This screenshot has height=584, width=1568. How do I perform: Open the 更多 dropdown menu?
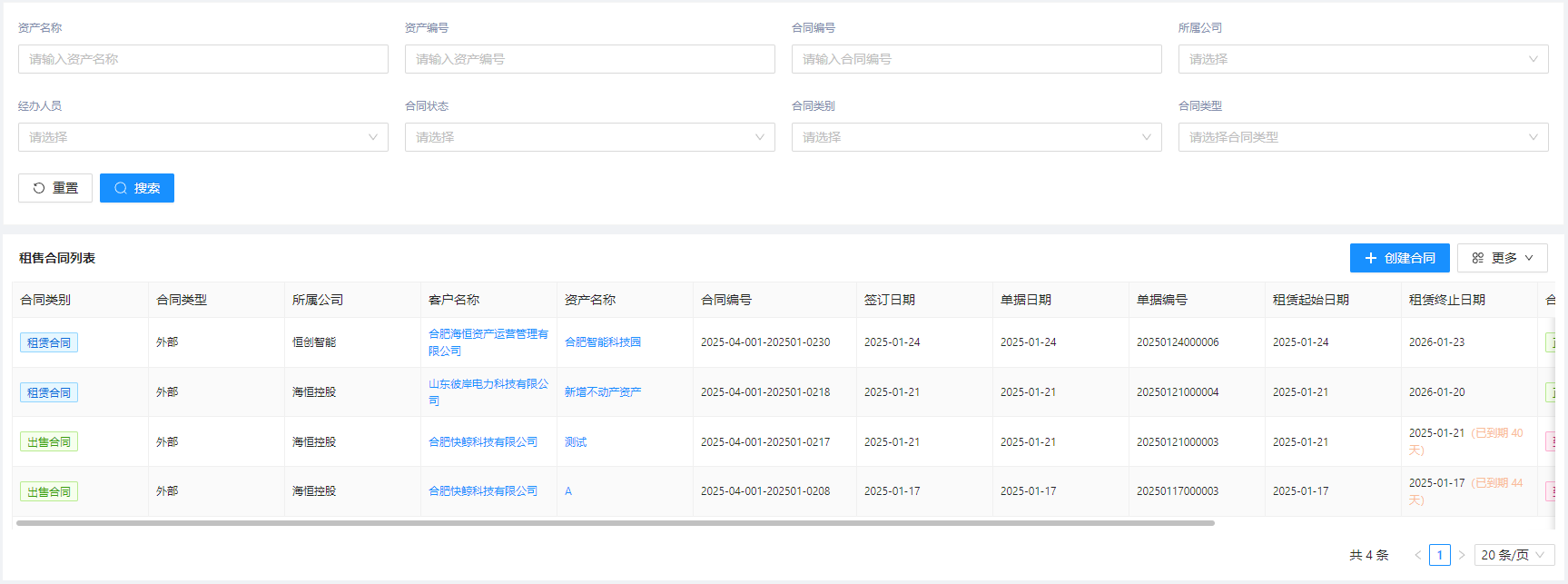[x=1503, y=258]
